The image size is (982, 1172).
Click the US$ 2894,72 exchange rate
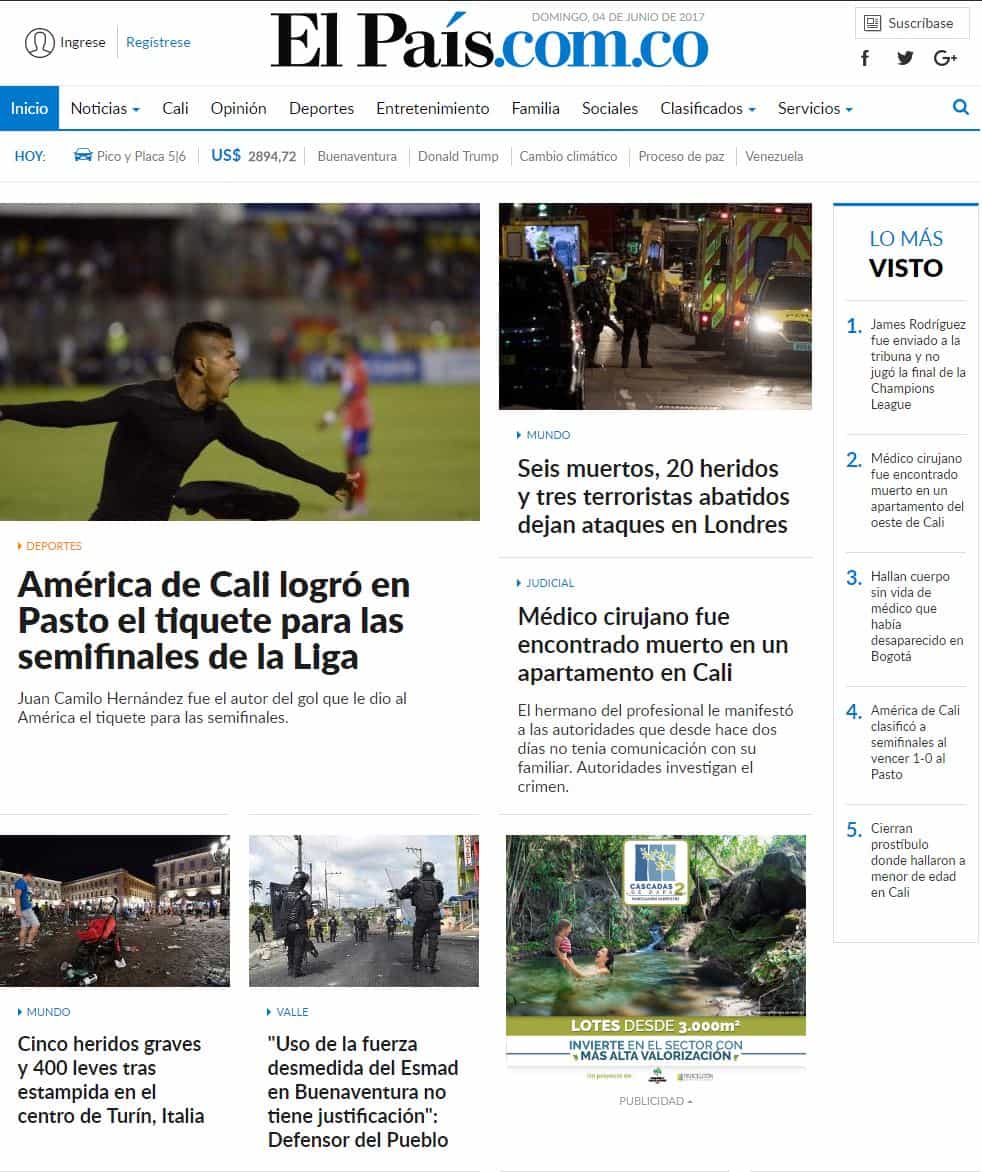(253, 156)
